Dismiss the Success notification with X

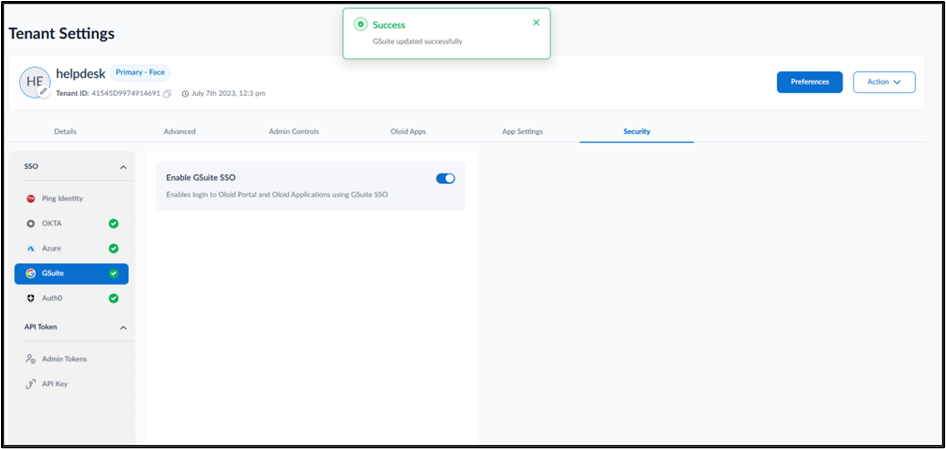536,22
